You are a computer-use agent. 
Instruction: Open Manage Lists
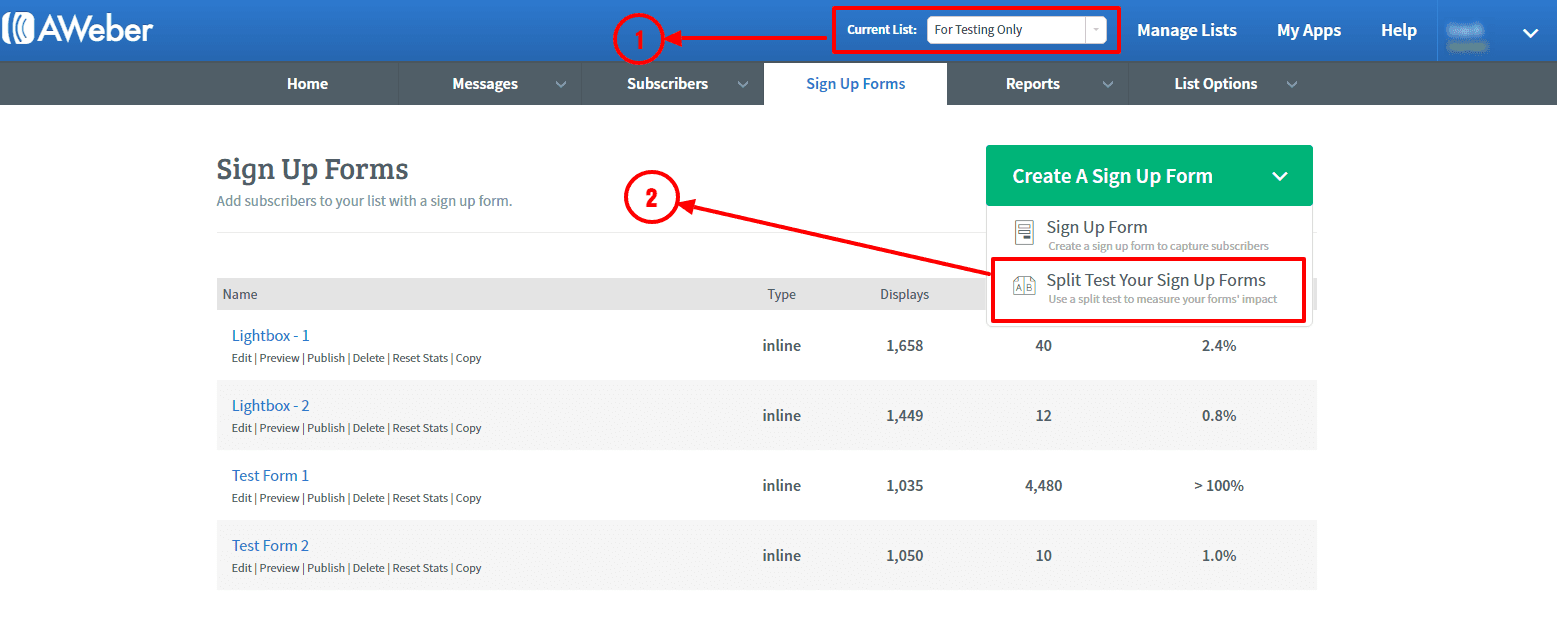coord(1186,30)
